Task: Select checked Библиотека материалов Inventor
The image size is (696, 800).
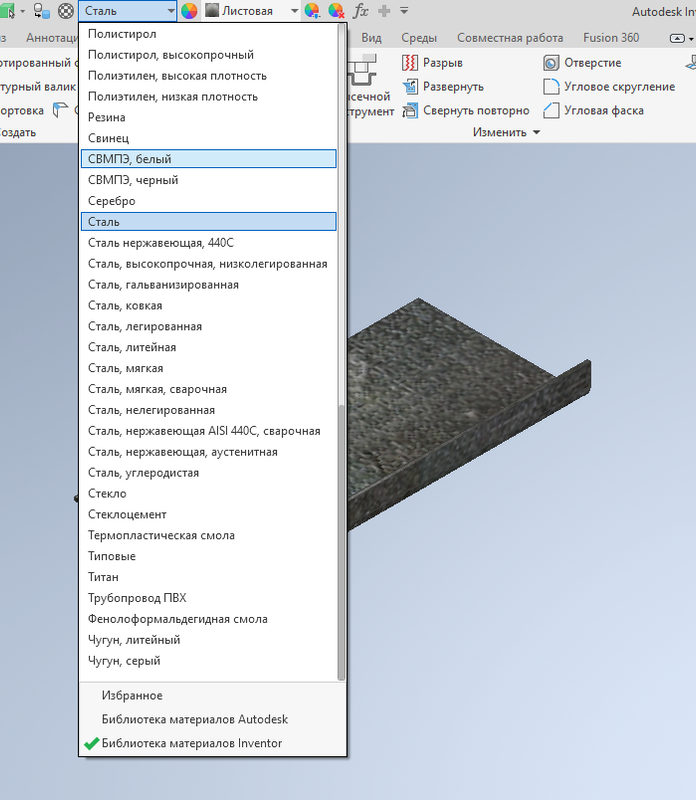Action: (x=213, y=743)
